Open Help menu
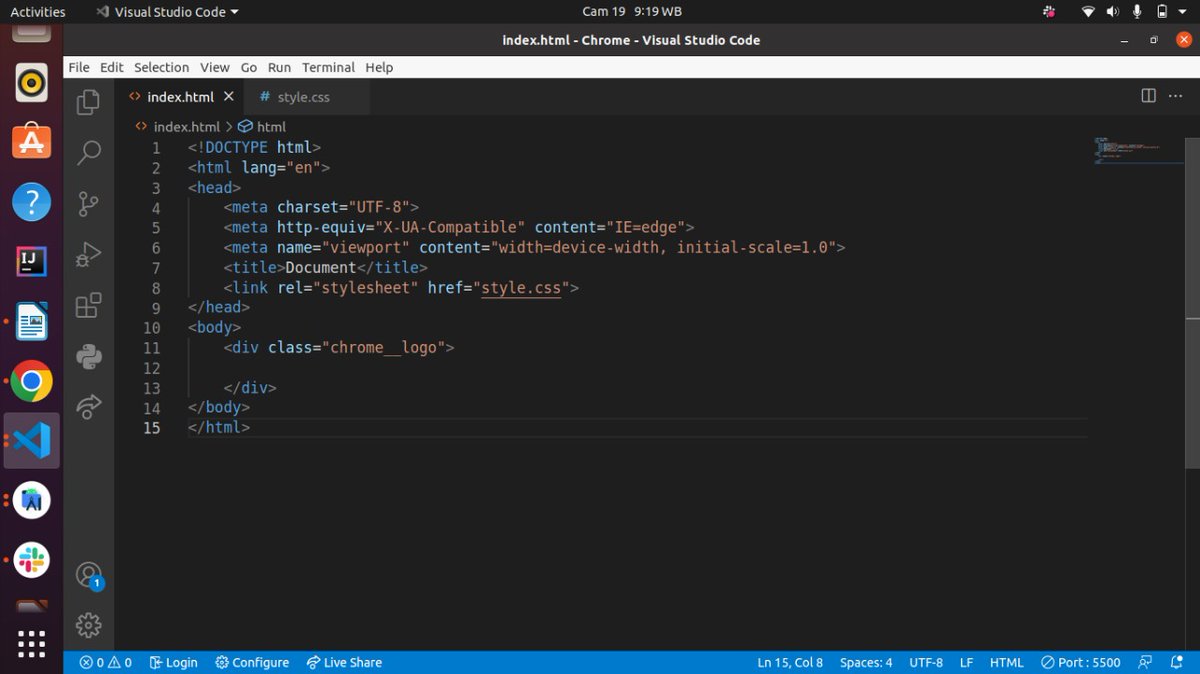 click(380, 67)
